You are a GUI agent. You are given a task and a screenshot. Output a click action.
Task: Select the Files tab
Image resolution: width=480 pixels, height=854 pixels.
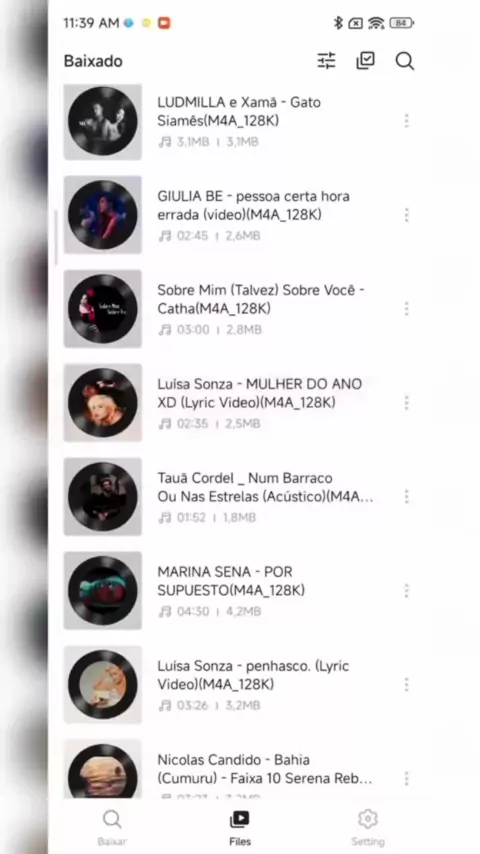(240, 828)
